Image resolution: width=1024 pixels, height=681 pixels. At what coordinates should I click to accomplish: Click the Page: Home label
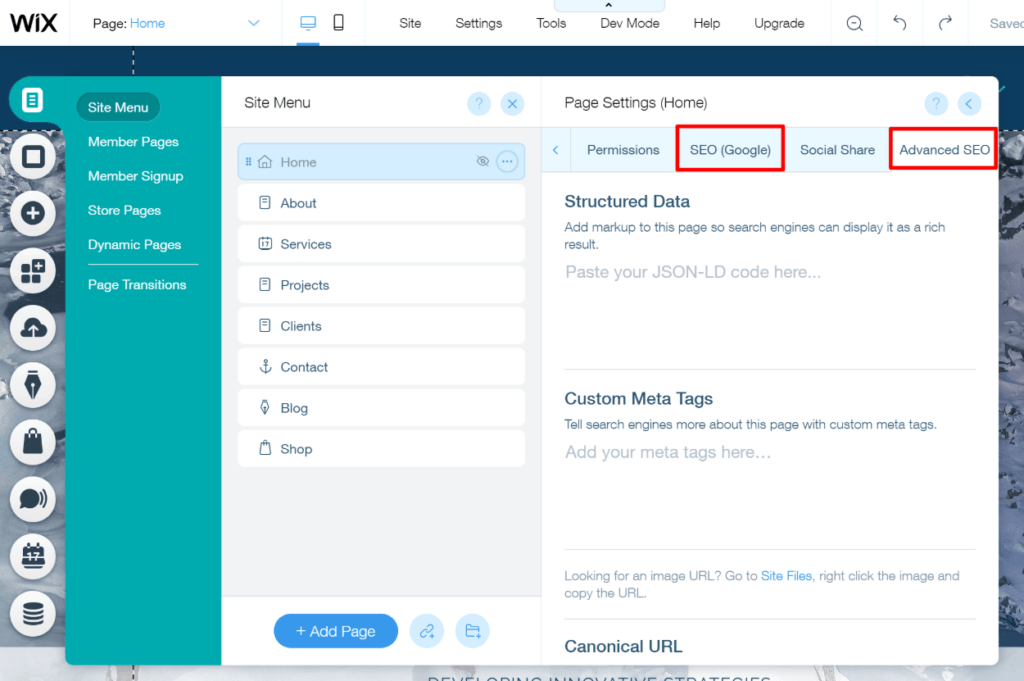[129, 24]
